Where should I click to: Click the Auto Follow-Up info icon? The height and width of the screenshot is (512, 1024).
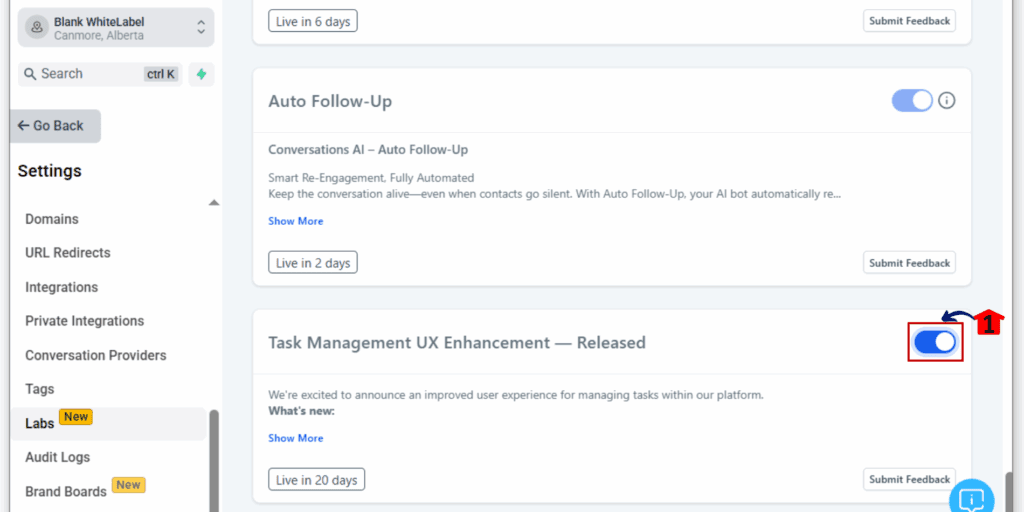946,101
